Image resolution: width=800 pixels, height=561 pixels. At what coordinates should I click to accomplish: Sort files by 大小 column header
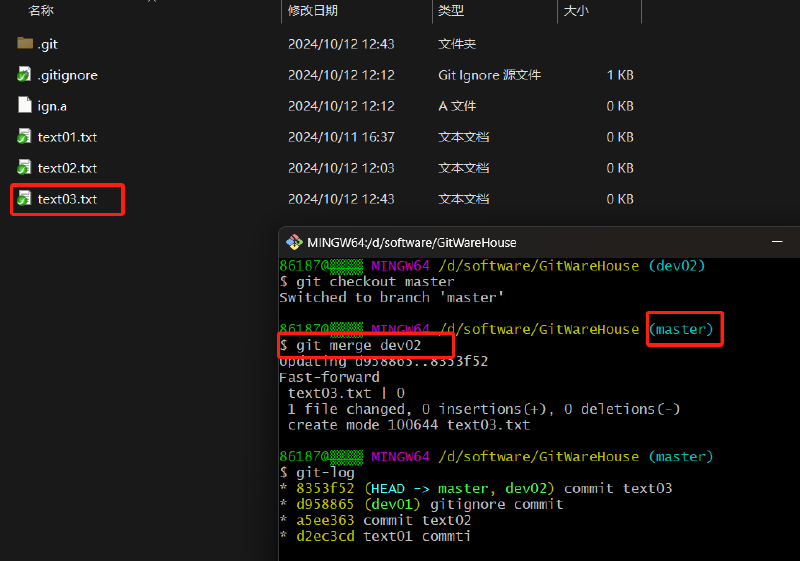coord(576,11)
